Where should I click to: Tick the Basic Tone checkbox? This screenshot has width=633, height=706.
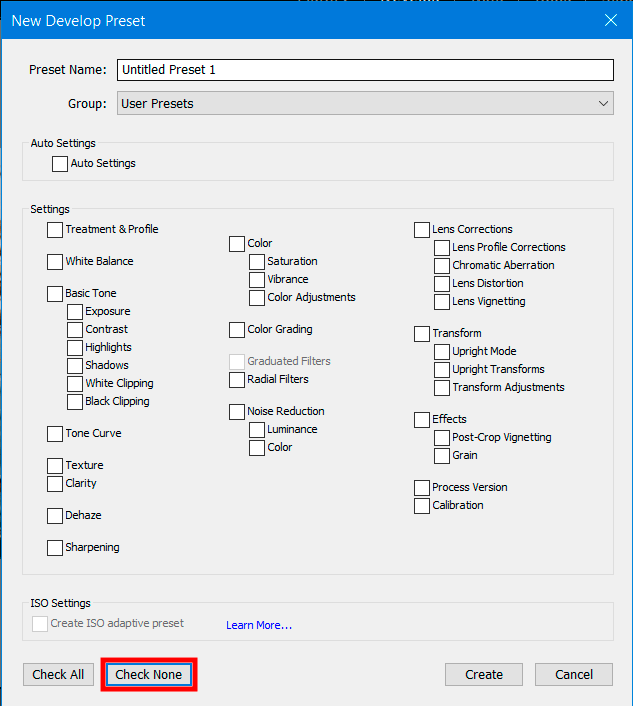pos(55,294)
